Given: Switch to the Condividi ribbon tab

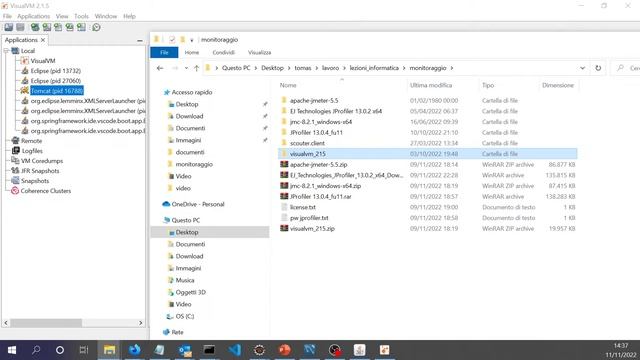Looking at the screenshot, I should (224, 53).
